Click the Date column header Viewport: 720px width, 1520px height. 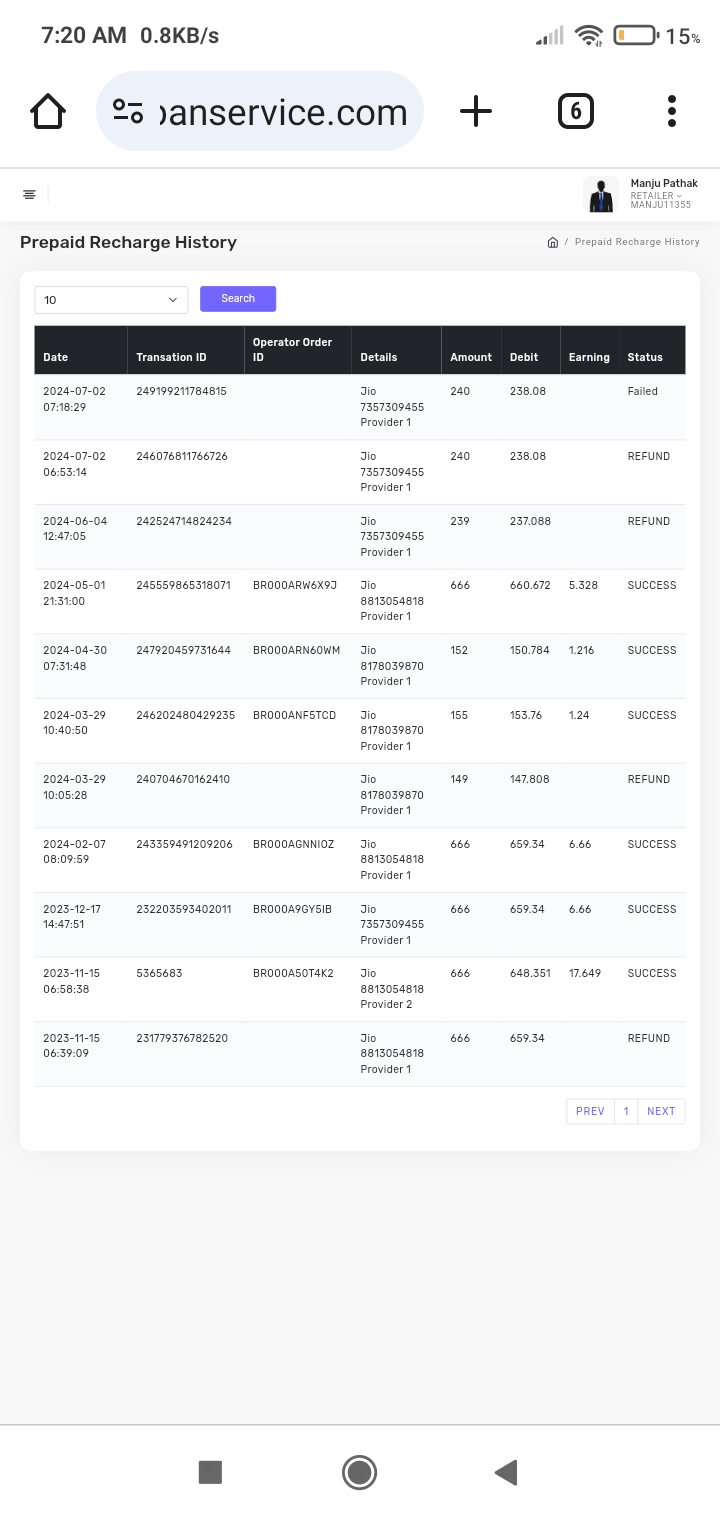click(56, 357)
